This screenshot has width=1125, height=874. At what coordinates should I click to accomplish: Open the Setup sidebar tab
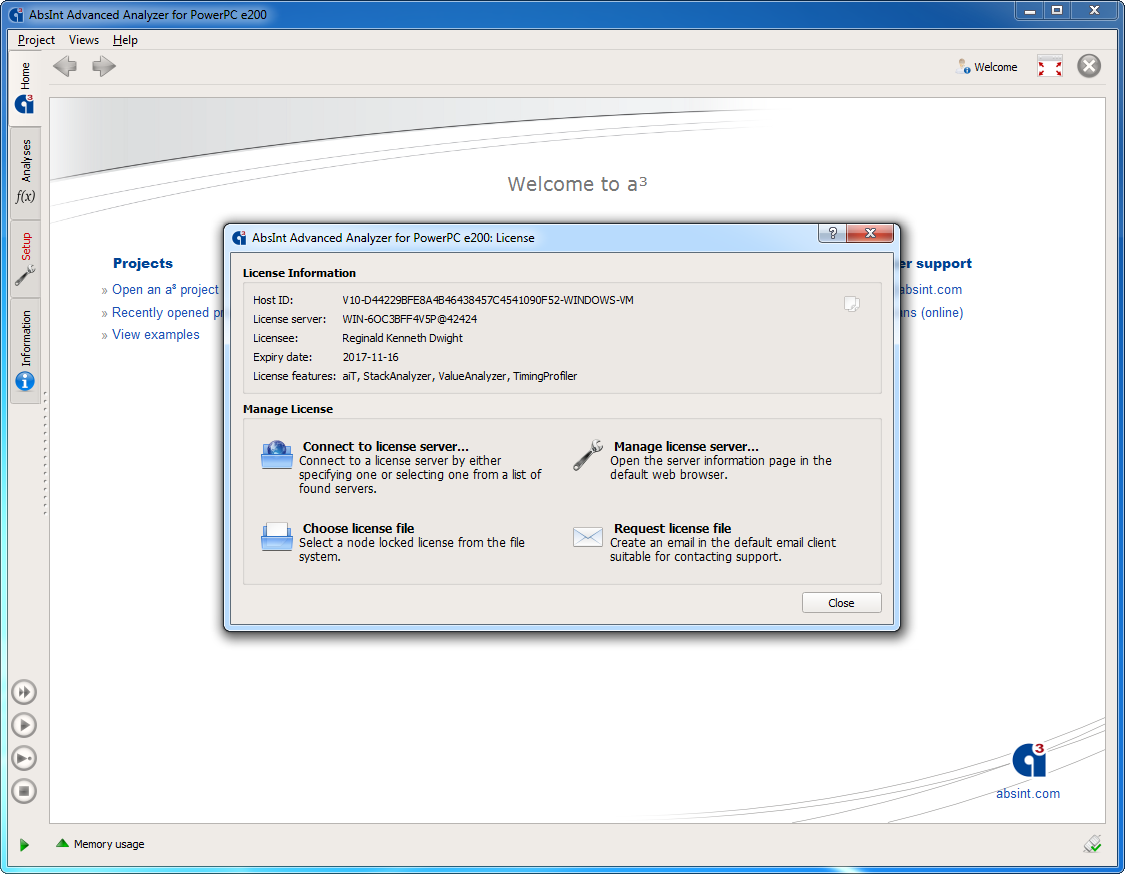[x=25, y=258]
